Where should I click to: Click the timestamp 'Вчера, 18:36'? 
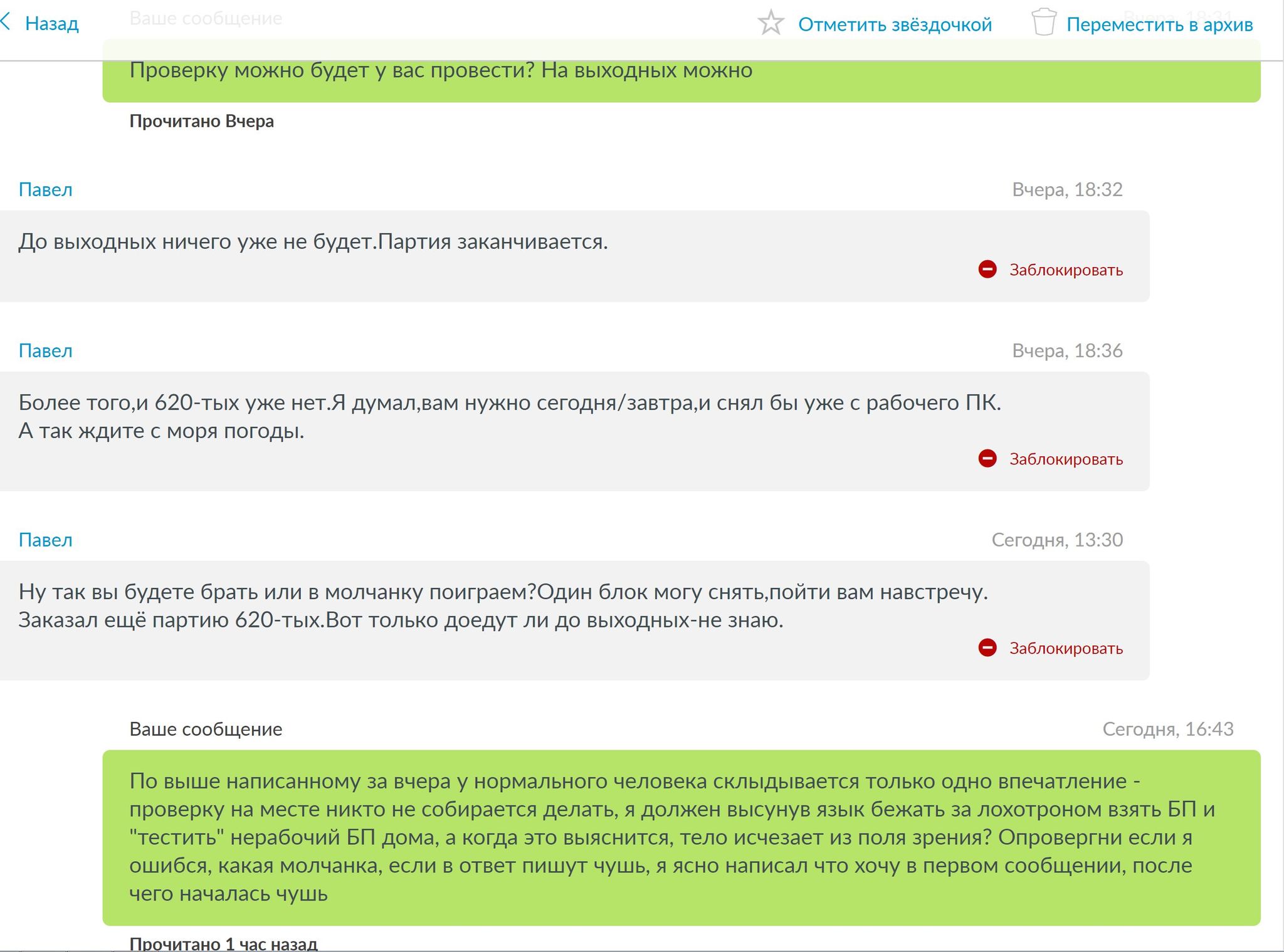tap(1067, 350)
